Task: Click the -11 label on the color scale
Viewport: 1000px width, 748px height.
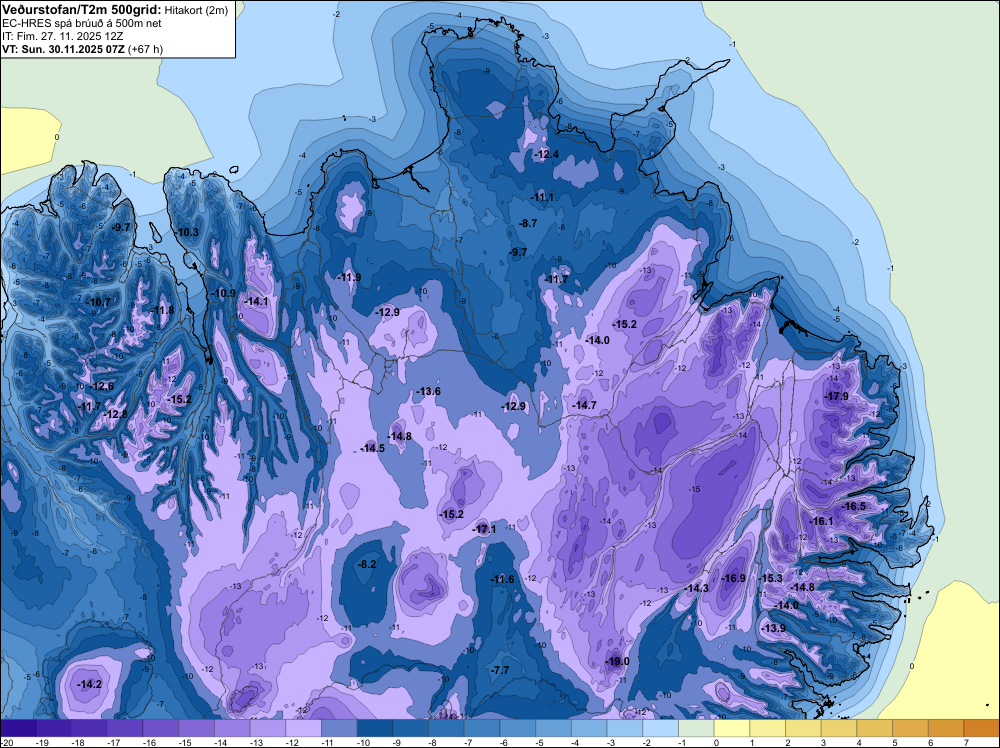Action: 328,743
